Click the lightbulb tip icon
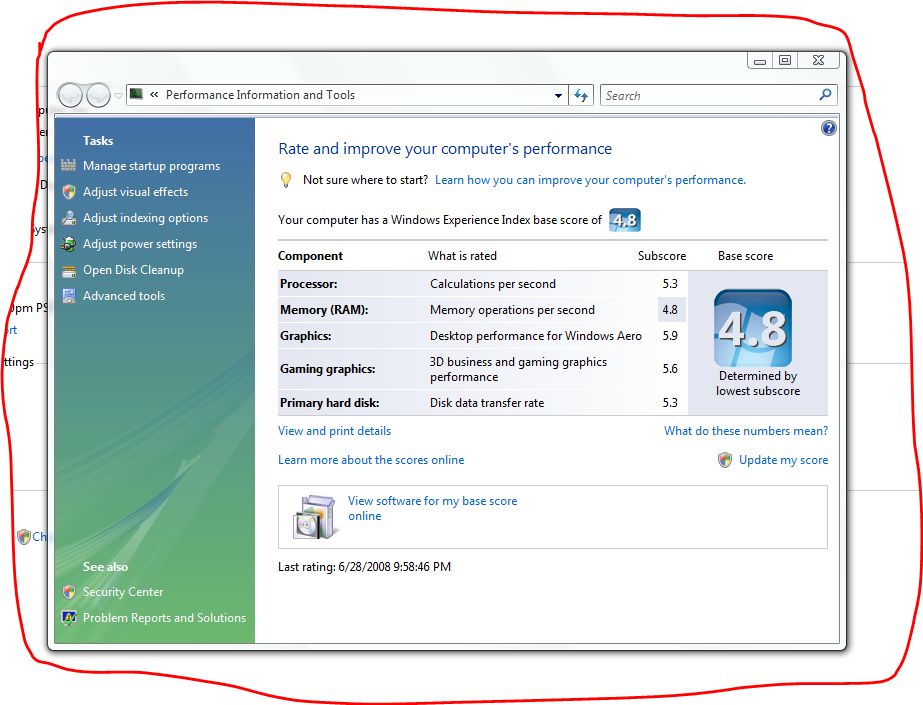The height and width of the screenshot is (705, 923). click(x=285, y=180)
